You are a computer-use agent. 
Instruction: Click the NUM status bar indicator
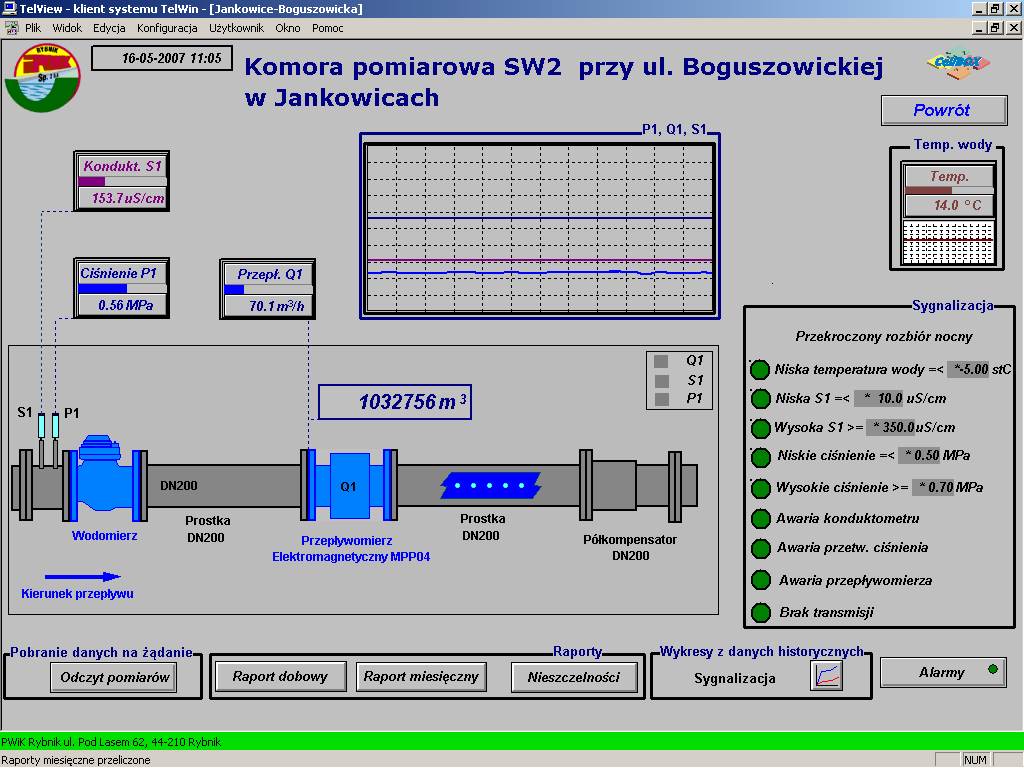[975, 760]
